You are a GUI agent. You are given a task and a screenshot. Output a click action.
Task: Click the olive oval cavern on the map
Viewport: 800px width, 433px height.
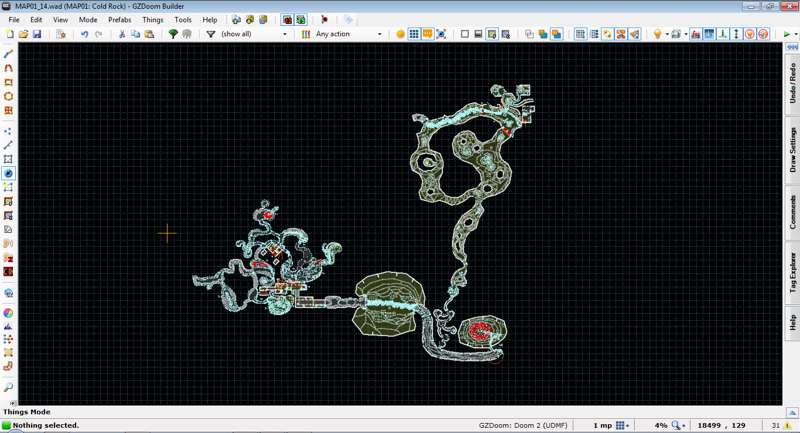(x=390, y=303)
